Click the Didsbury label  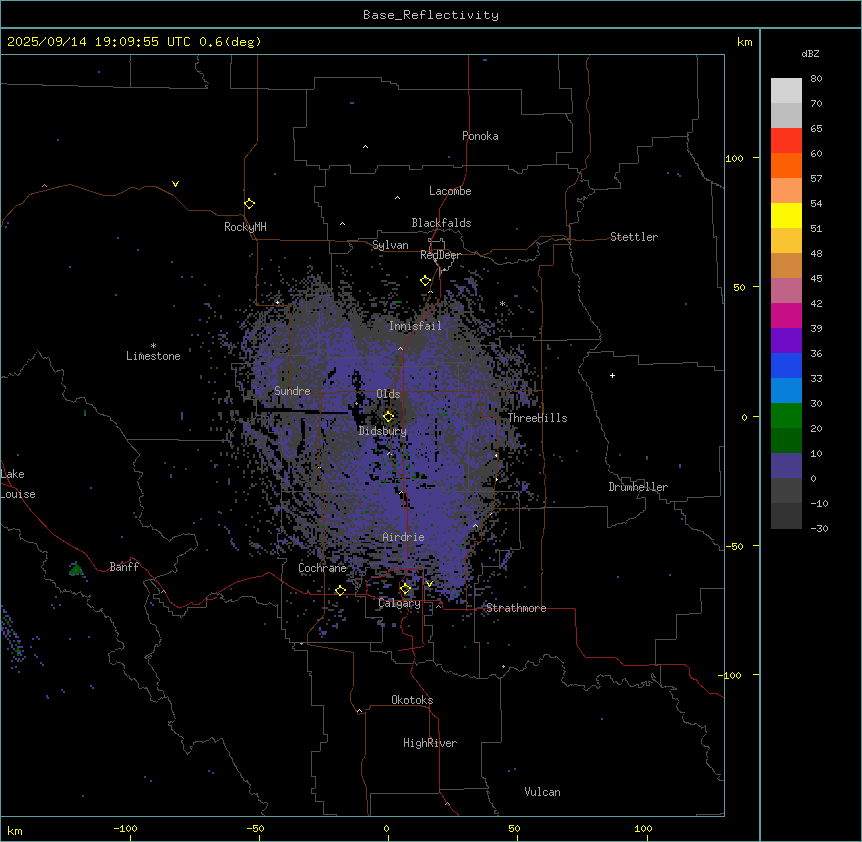point(383,431)
